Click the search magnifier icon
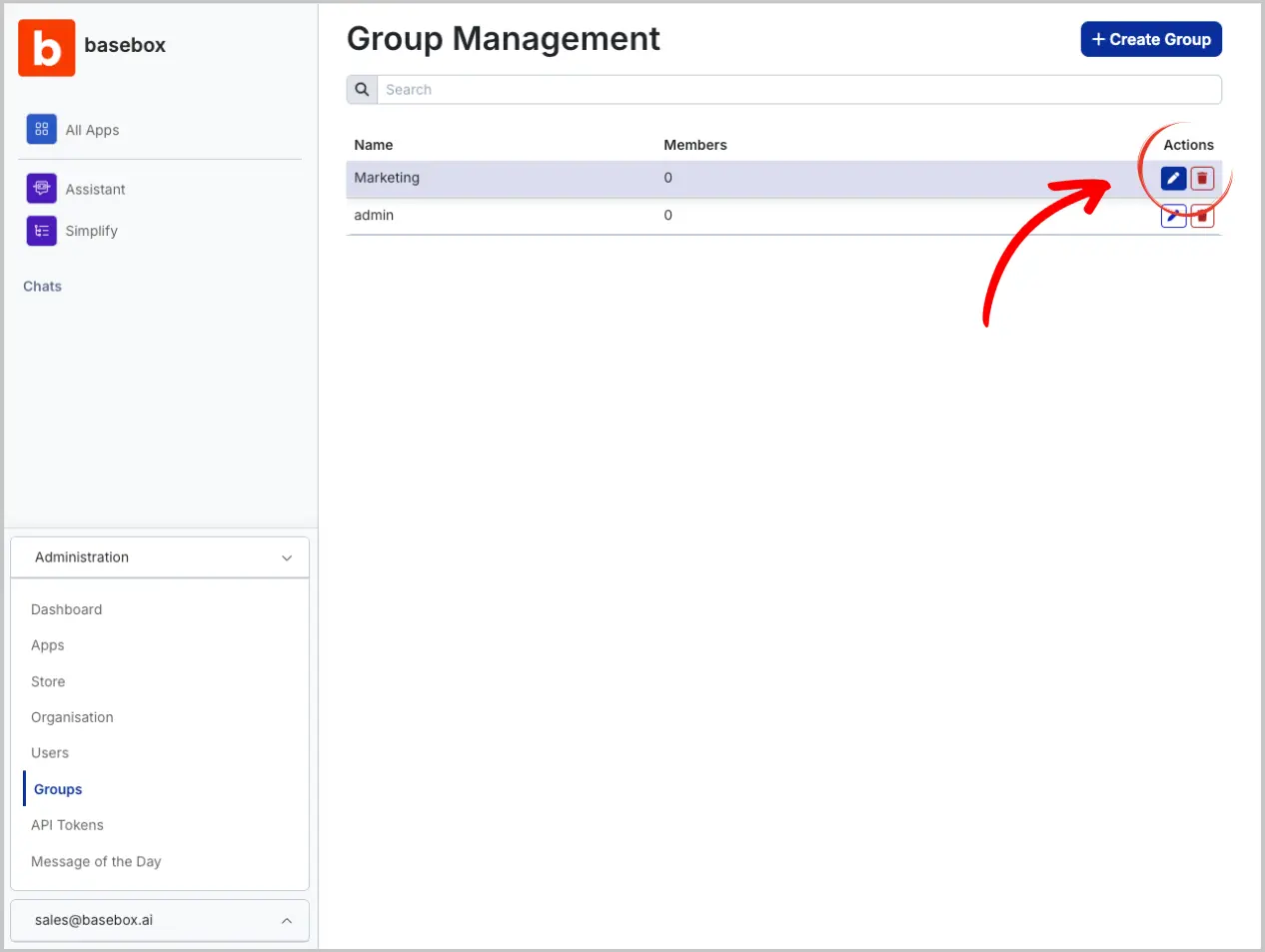This screenshot has height=952, width=1265. [x=362, y=90]
